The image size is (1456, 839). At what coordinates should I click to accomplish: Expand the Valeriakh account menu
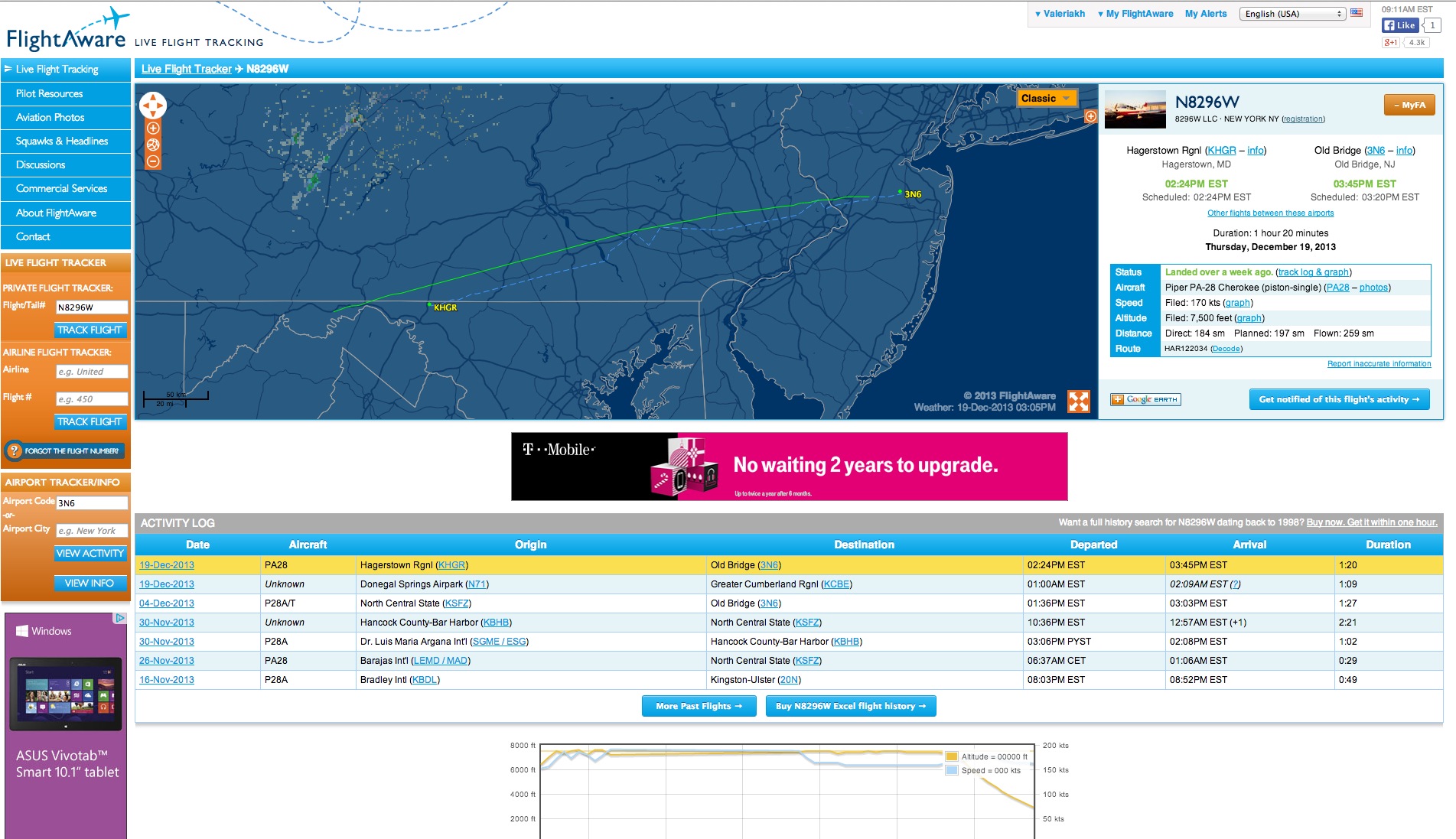tap(1060, 14)
